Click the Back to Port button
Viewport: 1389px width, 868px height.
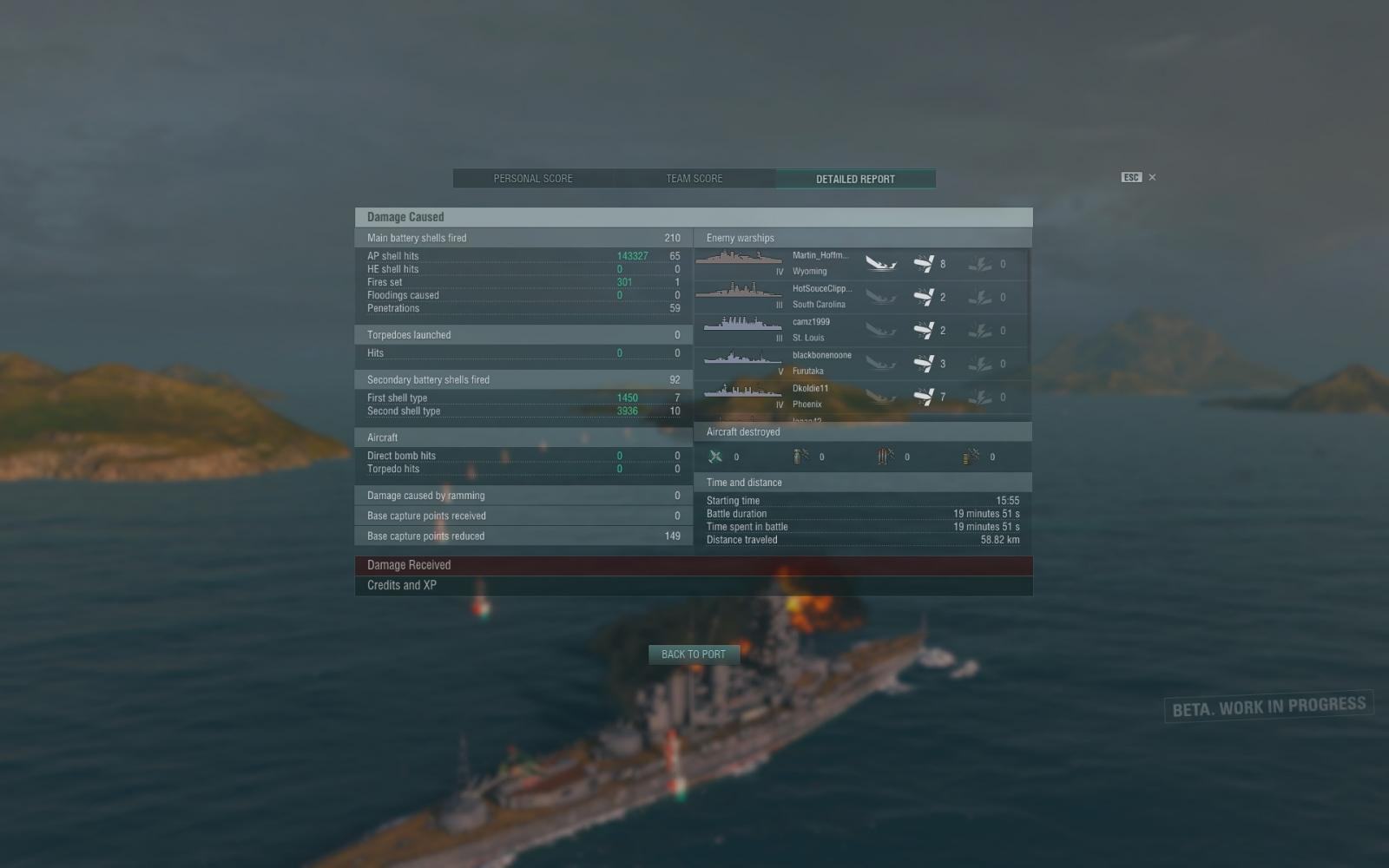click(x=694, y=654)
